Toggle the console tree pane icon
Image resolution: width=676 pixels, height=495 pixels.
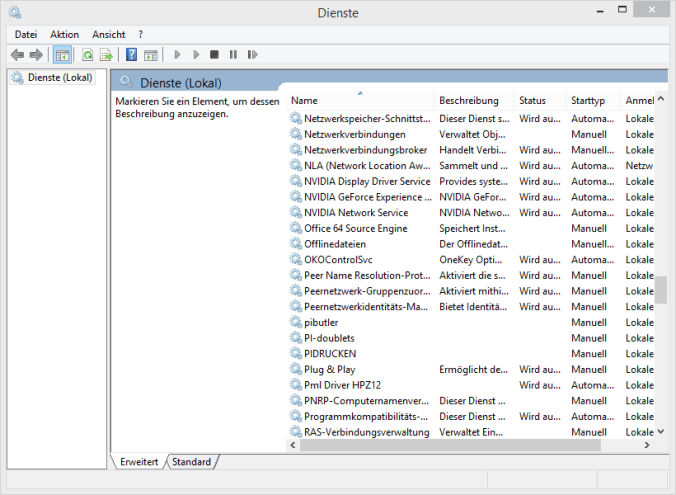(63, 55)
